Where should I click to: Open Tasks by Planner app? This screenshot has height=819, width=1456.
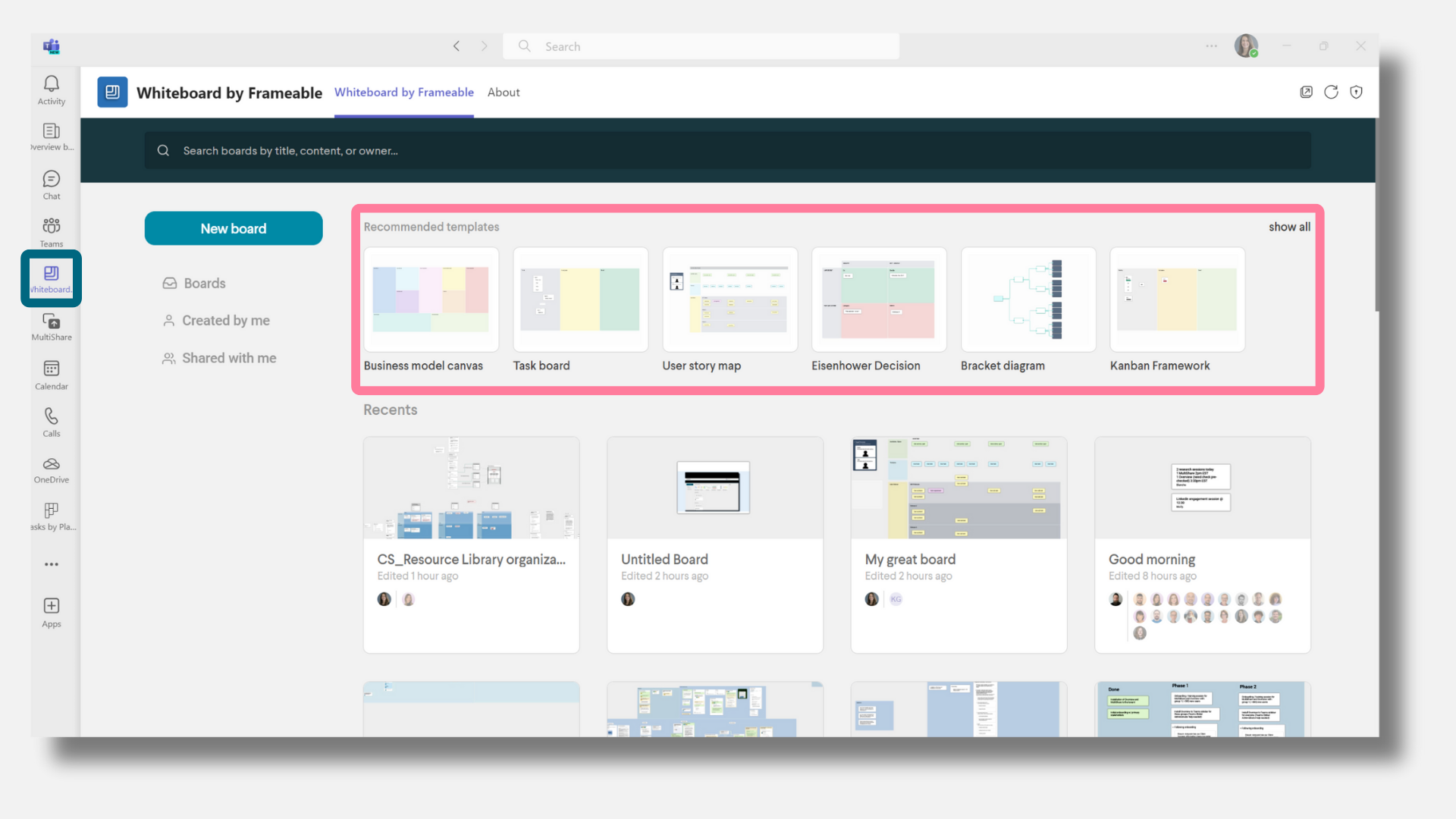tap(52, 516)
